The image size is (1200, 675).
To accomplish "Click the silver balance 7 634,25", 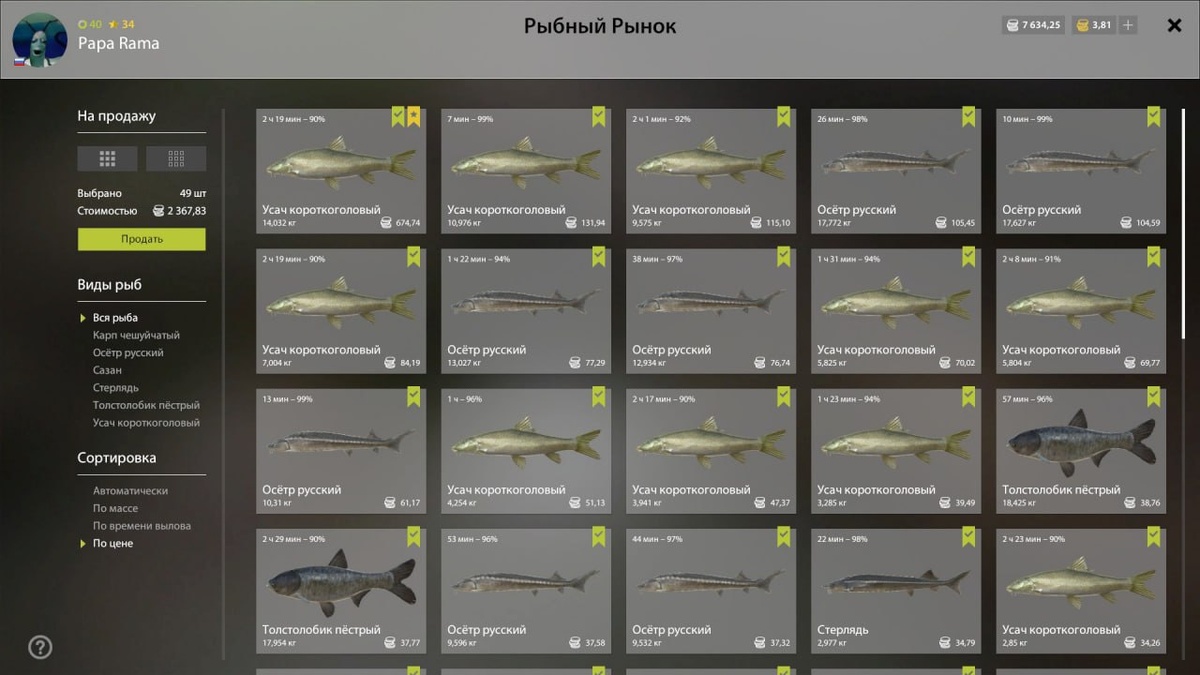I will point(1034,25).
